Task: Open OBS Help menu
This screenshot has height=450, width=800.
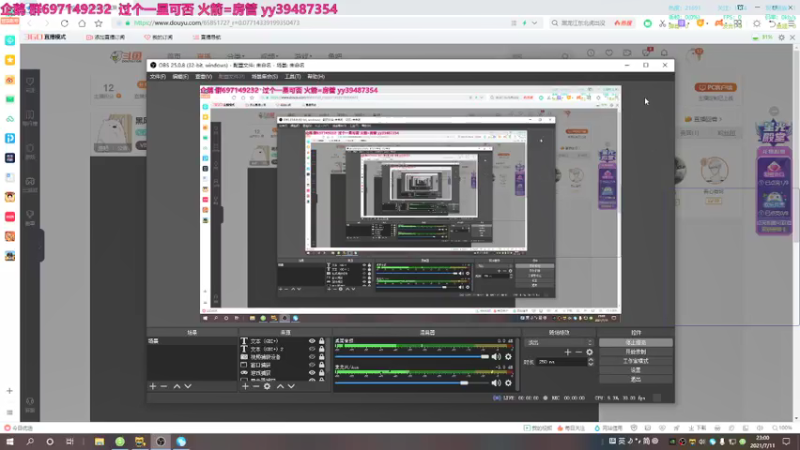Action: [316, 77]
